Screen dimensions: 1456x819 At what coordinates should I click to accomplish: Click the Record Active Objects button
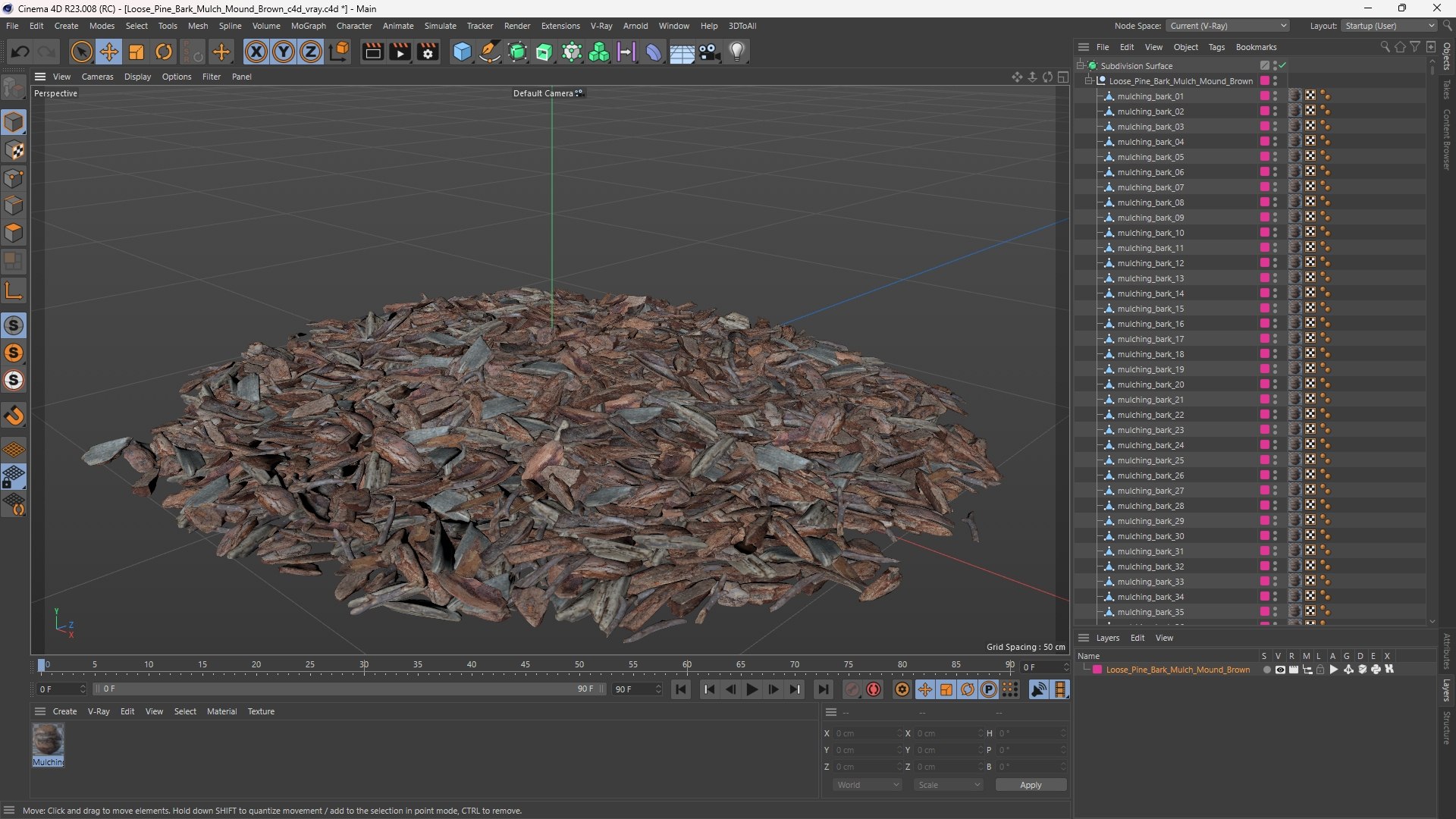click(874, 689)
